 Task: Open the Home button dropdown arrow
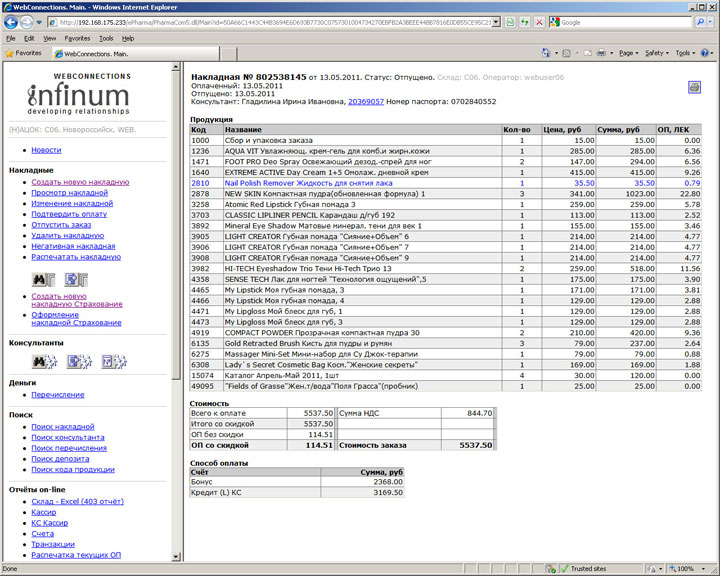pos(556,53)
